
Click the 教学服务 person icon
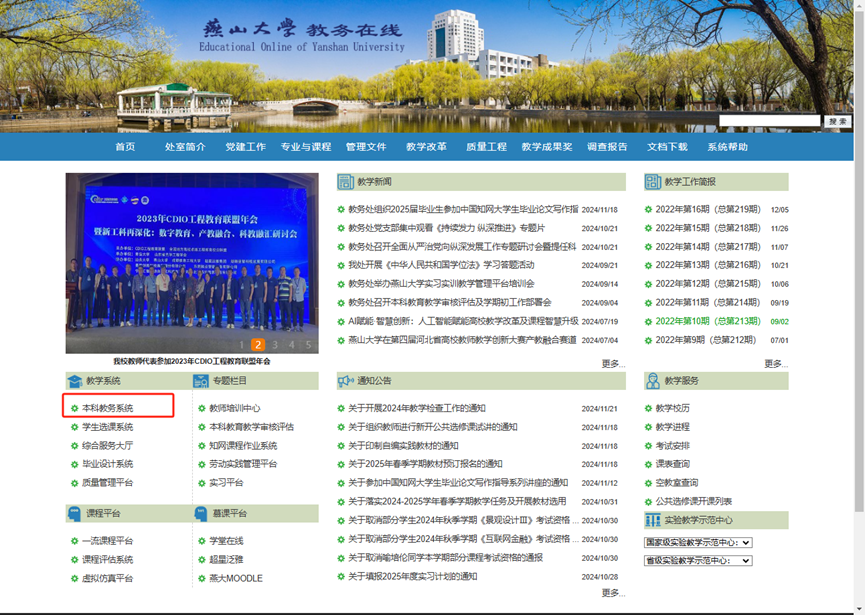653,381
